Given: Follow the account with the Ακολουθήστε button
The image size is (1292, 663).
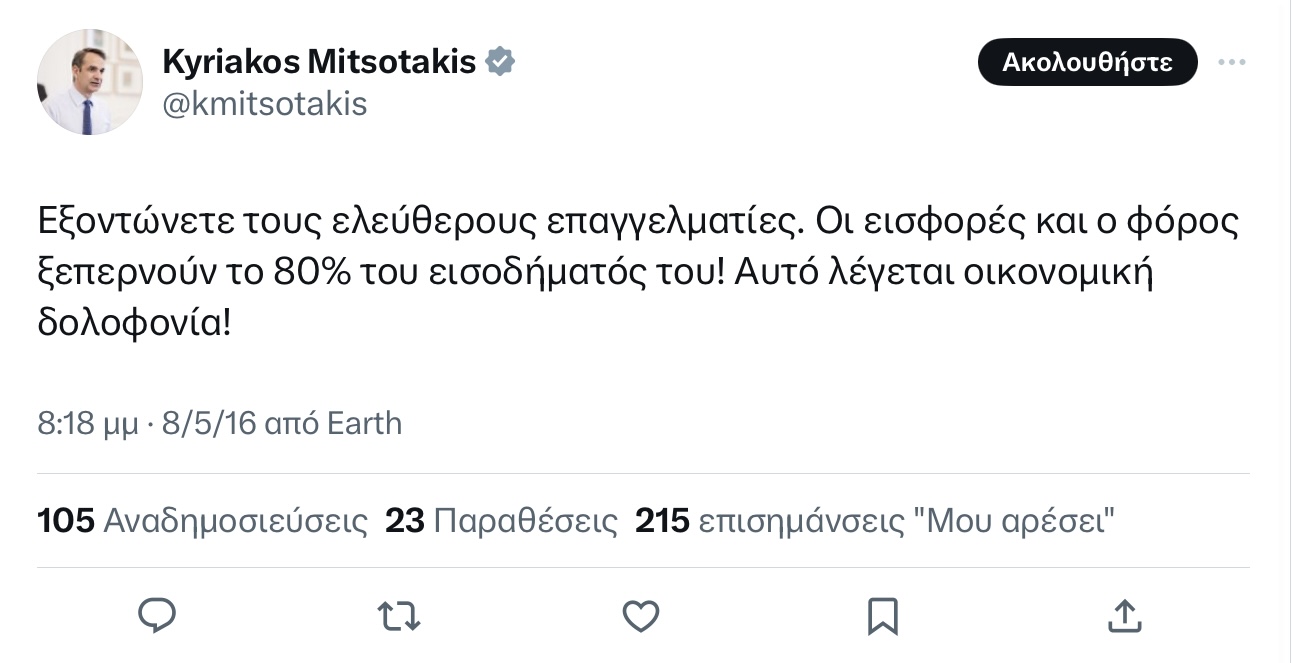Looking at the screenshot, I should point(1087,62).
